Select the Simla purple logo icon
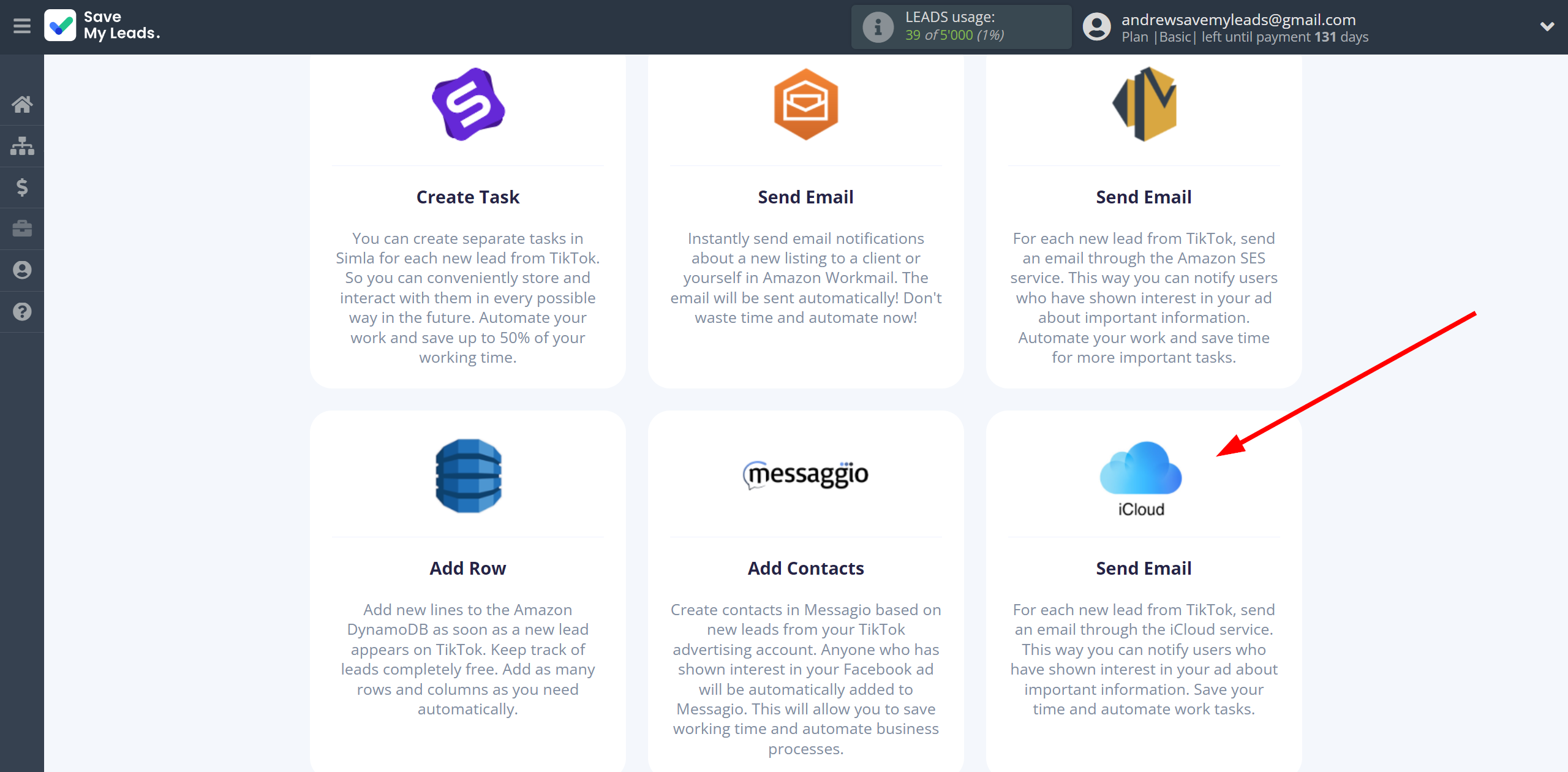Image resolution: width=1568 pixels, height=772 pixels. pyautogui.click(x=469, y=104)
